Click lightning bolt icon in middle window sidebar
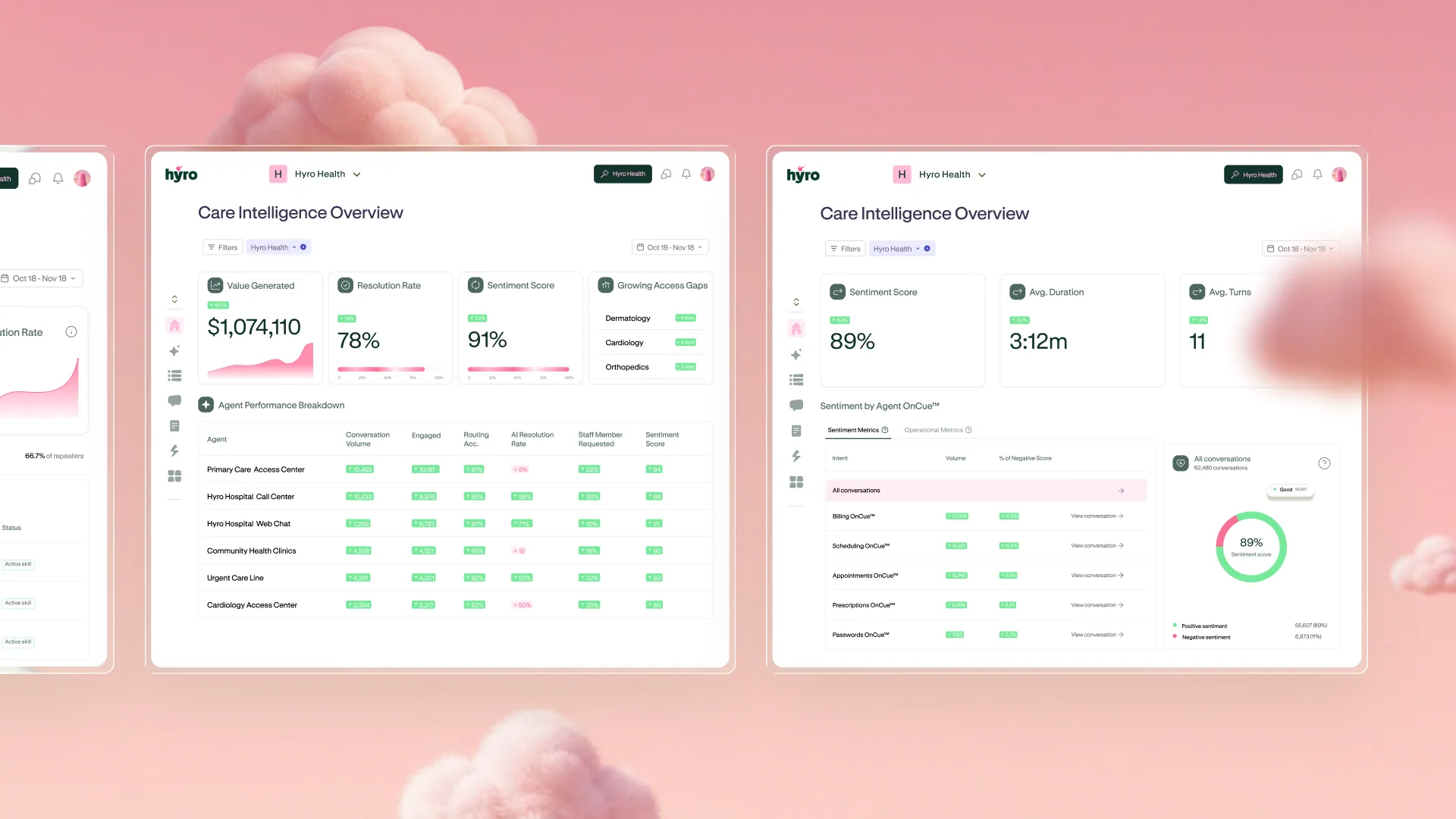This screenshot has width=1456, height=819. (x=174, y=450)
